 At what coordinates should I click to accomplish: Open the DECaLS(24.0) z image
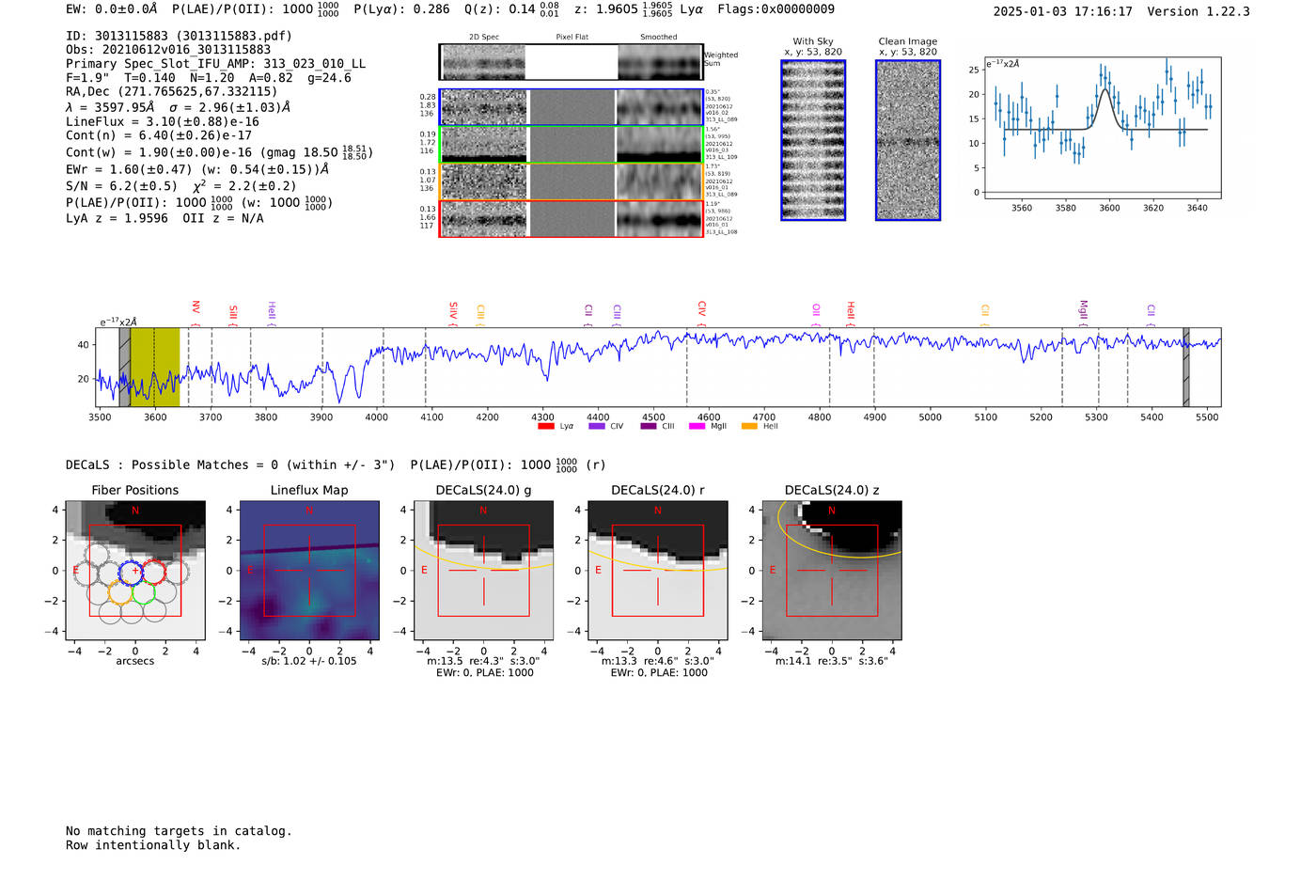tap(831, 571)
